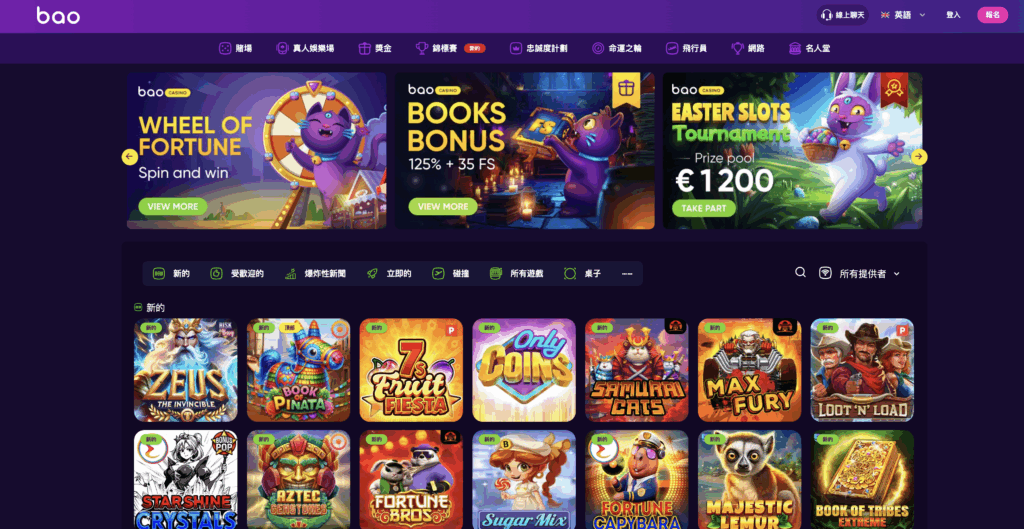The height and width of the screenshot is (529, 1024).
Task: Click the bao logo
Action: tap(58, 16)
